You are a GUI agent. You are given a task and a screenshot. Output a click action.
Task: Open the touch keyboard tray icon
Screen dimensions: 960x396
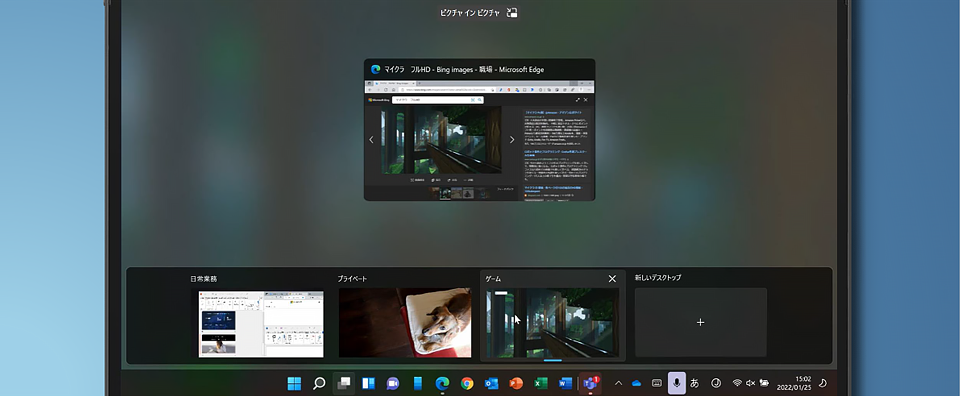point(656,384)
